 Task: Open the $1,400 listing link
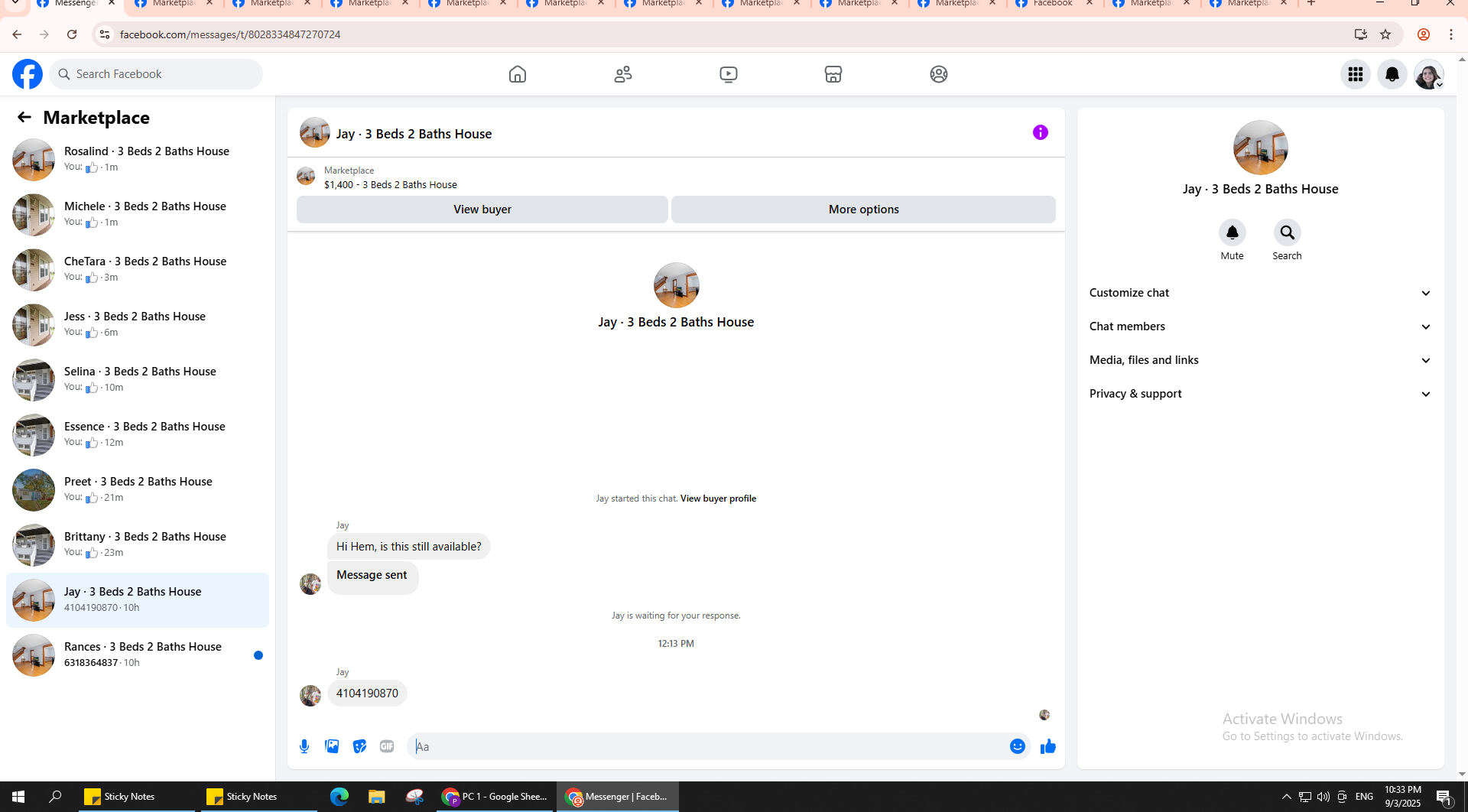pyautogui.click(x=391, y=185)
